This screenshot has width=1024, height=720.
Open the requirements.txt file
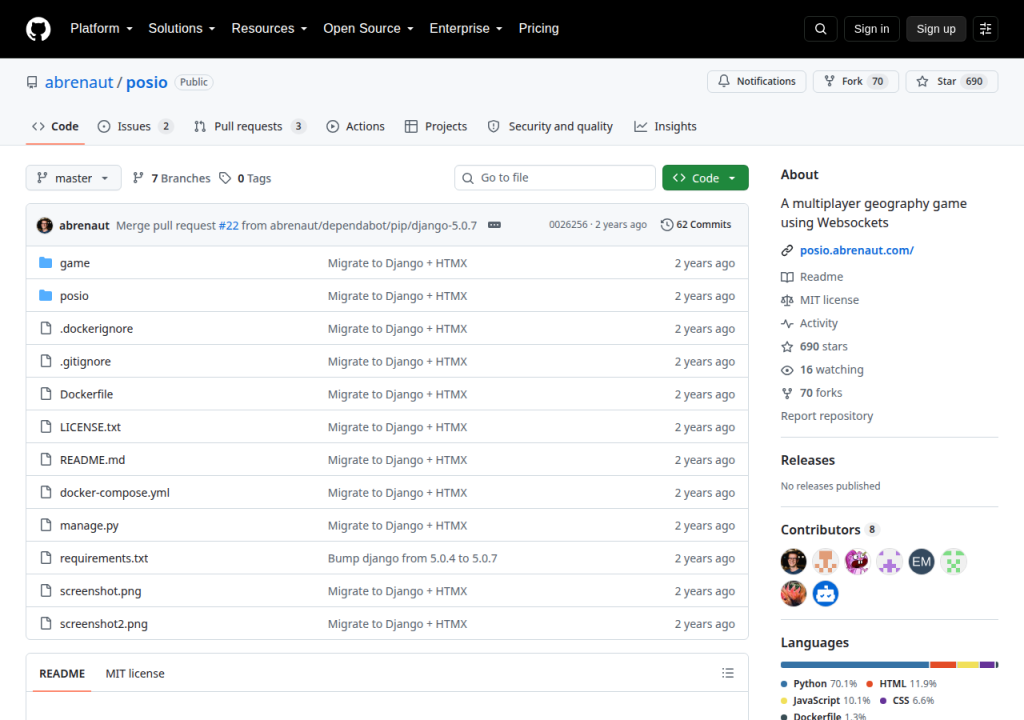[104, 559]
